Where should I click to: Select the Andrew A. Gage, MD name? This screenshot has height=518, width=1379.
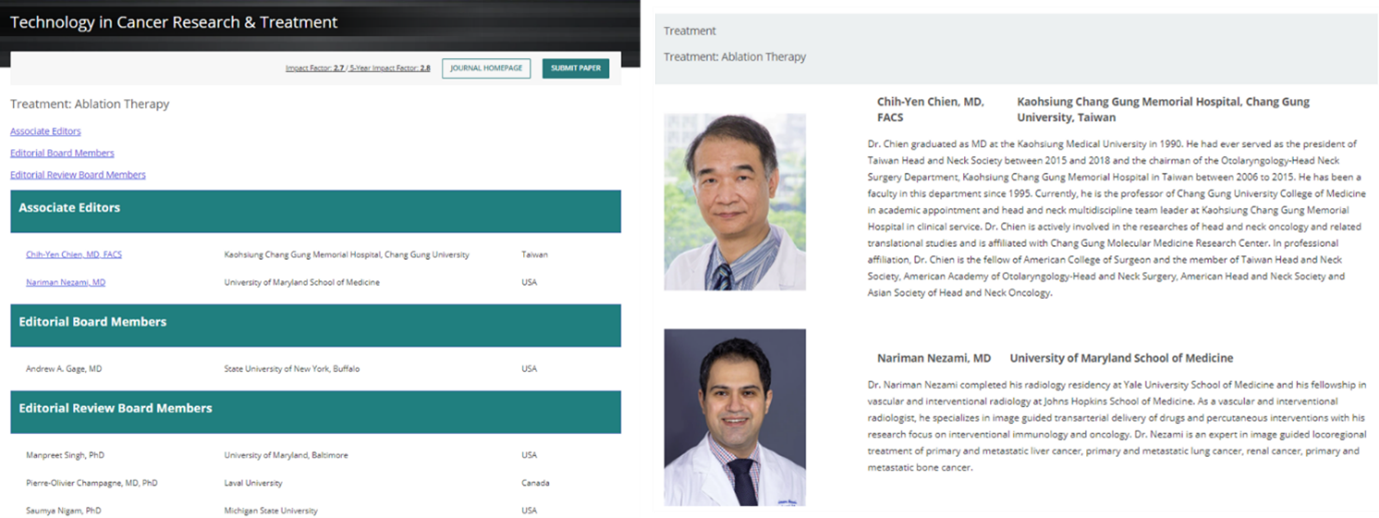(64, 369)
